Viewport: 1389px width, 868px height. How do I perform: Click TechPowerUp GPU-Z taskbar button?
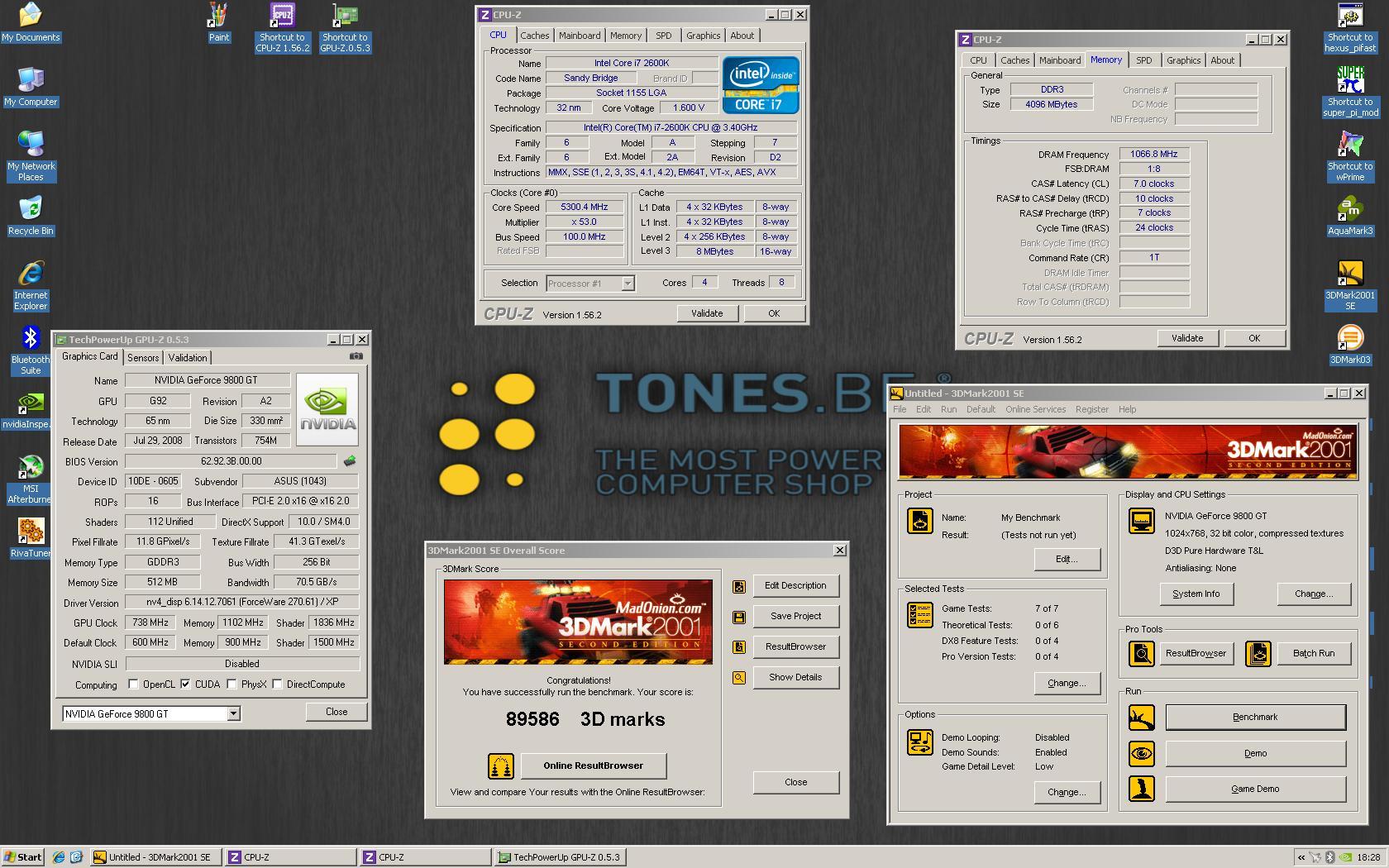pos(558,857)
